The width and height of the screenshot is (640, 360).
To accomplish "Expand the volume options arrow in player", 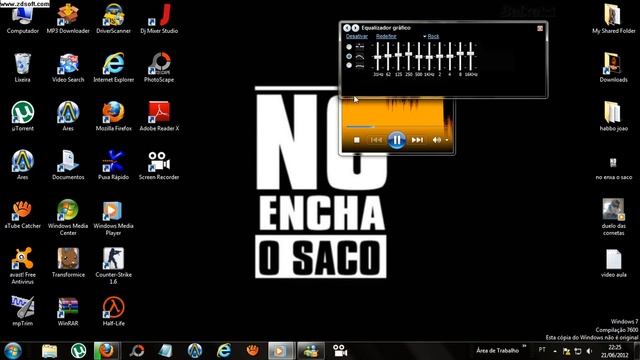I will [x=447, y=140].
